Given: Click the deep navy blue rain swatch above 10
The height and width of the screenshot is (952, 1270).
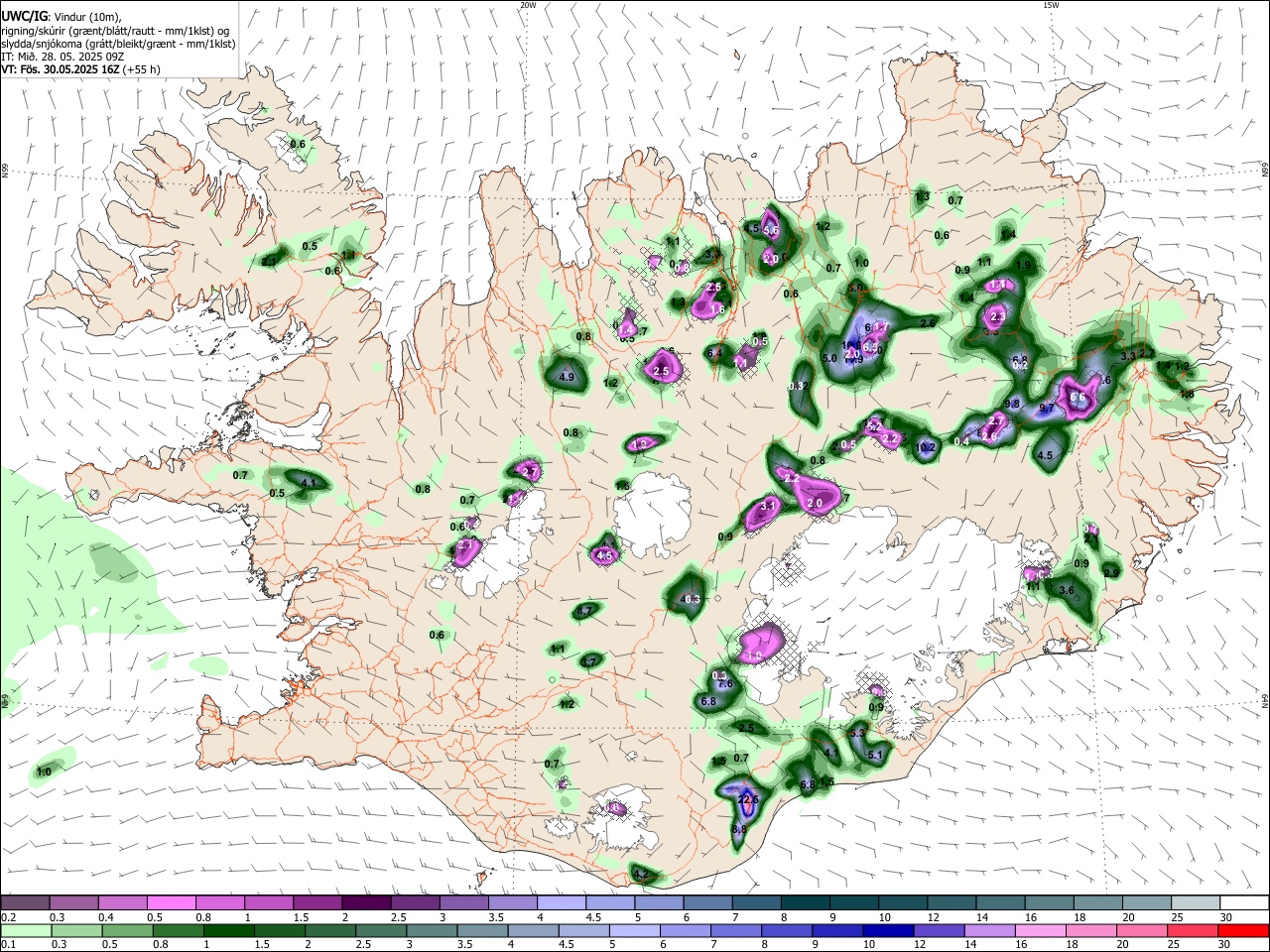Looking at the screenshot, I should [887, 930].
